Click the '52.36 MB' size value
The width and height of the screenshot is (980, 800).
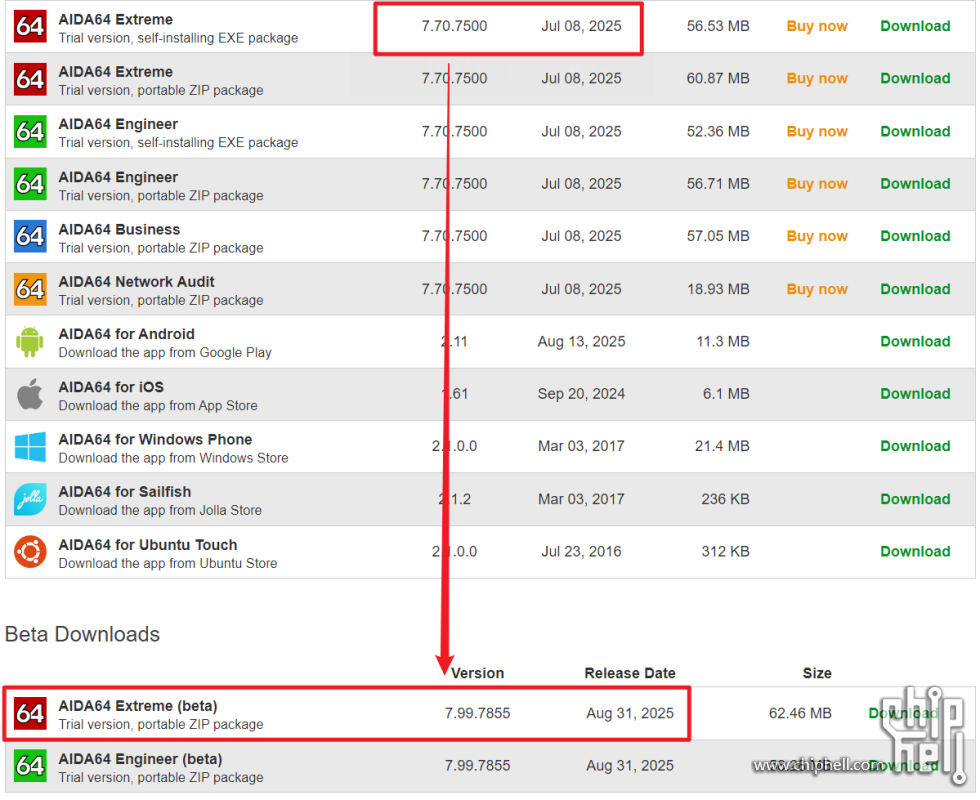pyautogui.click(x=718, y=132)
